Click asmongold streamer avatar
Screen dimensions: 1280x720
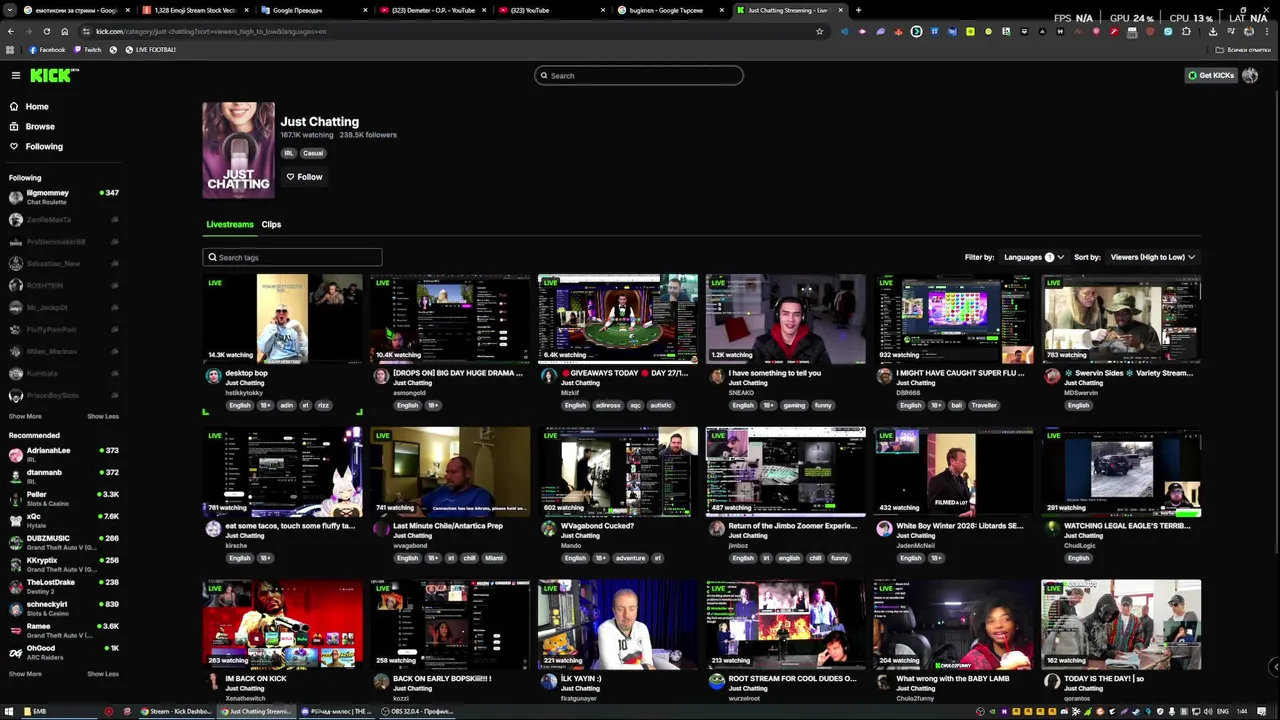[381, 376]
